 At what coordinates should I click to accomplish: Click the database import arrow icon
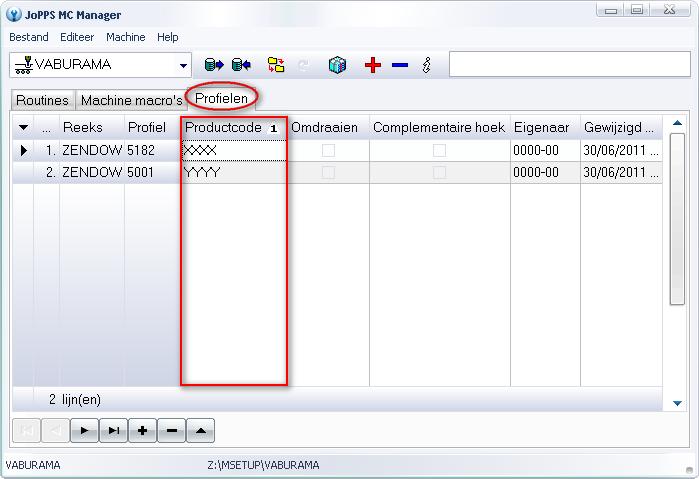pyautogui.click(x=241, y=65)
